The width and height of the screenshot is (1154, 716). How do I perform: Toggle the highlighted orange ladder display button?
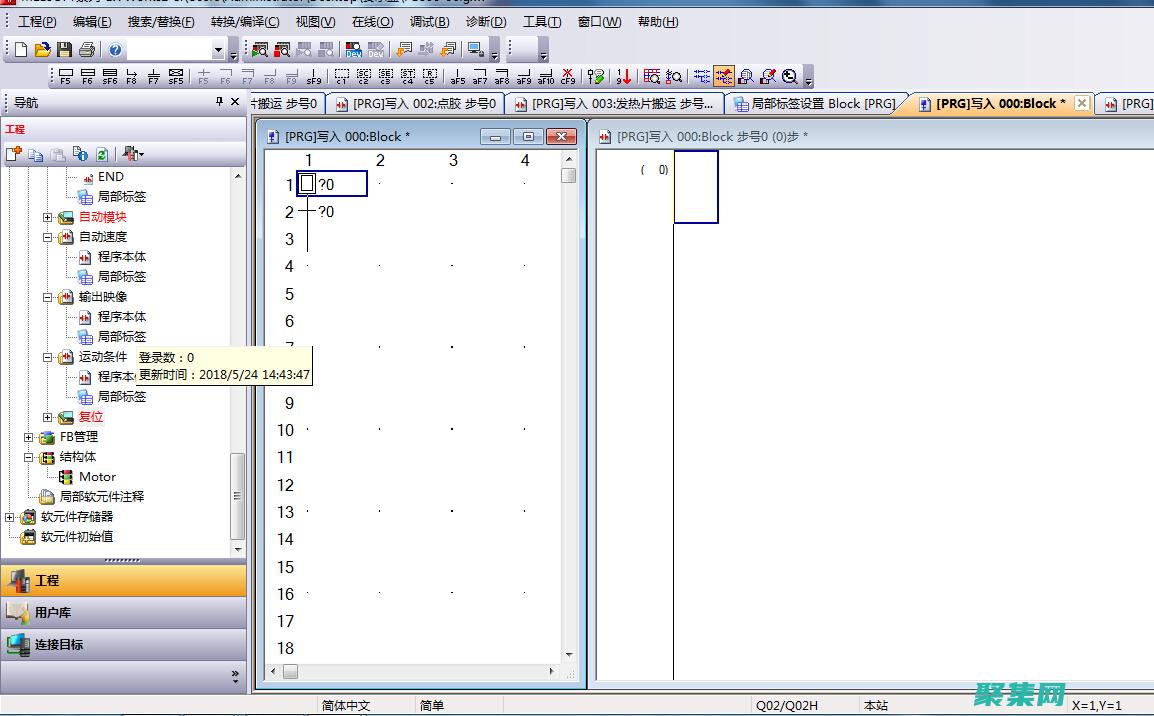point(723,76)
